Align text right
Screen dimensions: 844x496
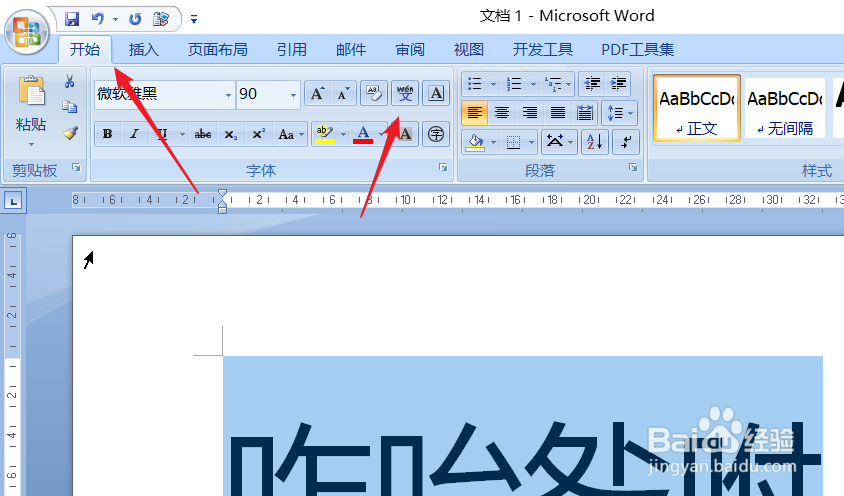pyautogui.click(x=530, y=113)
